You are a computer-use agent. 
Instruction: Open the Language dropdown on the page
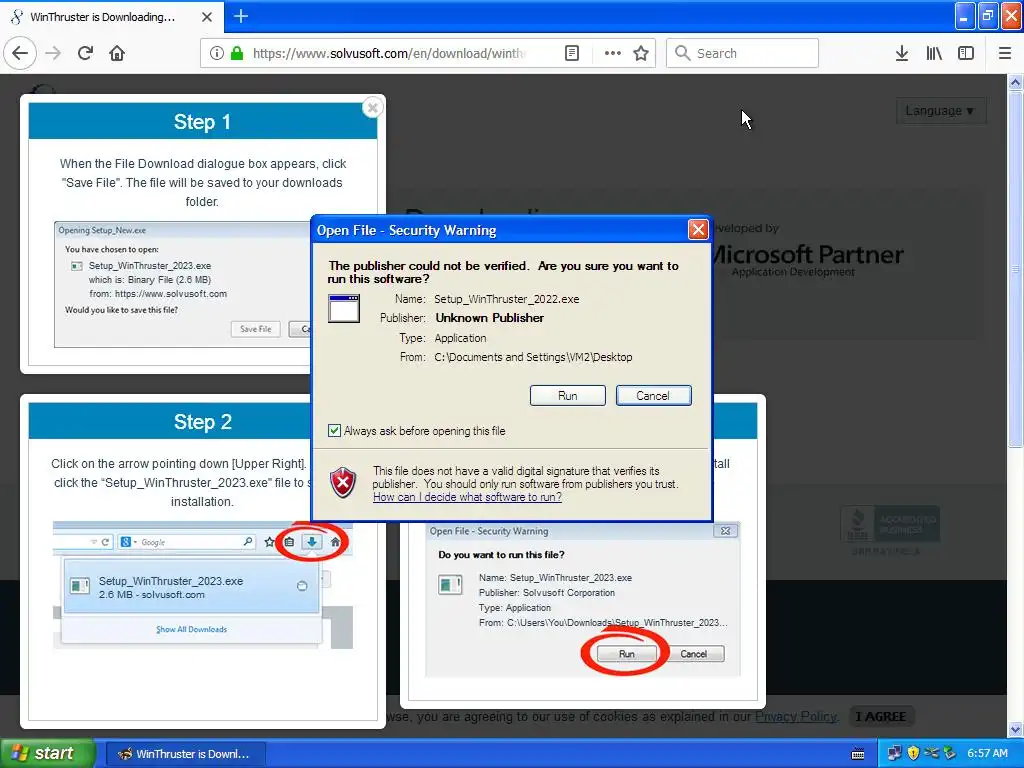pos(940,110)
